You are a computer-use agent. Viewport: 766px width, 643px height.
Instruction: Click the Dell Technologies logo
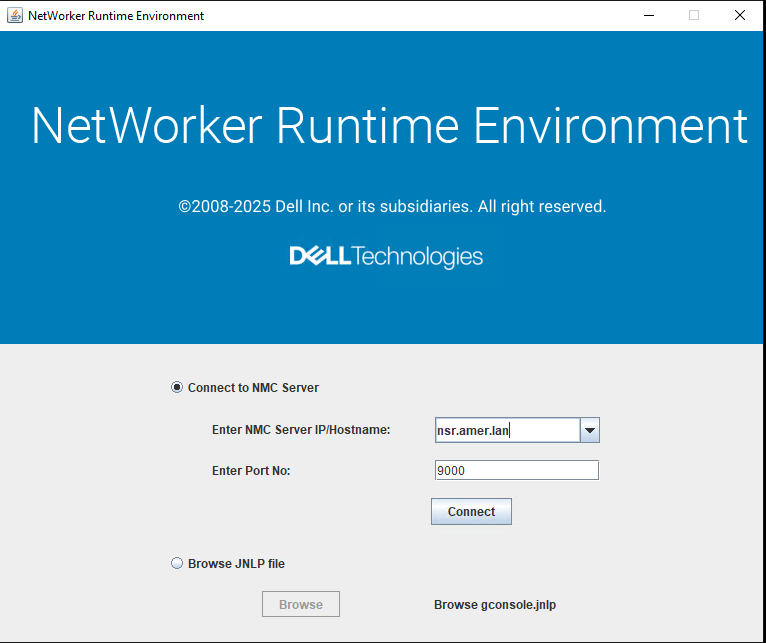click(x=386, y=257)
